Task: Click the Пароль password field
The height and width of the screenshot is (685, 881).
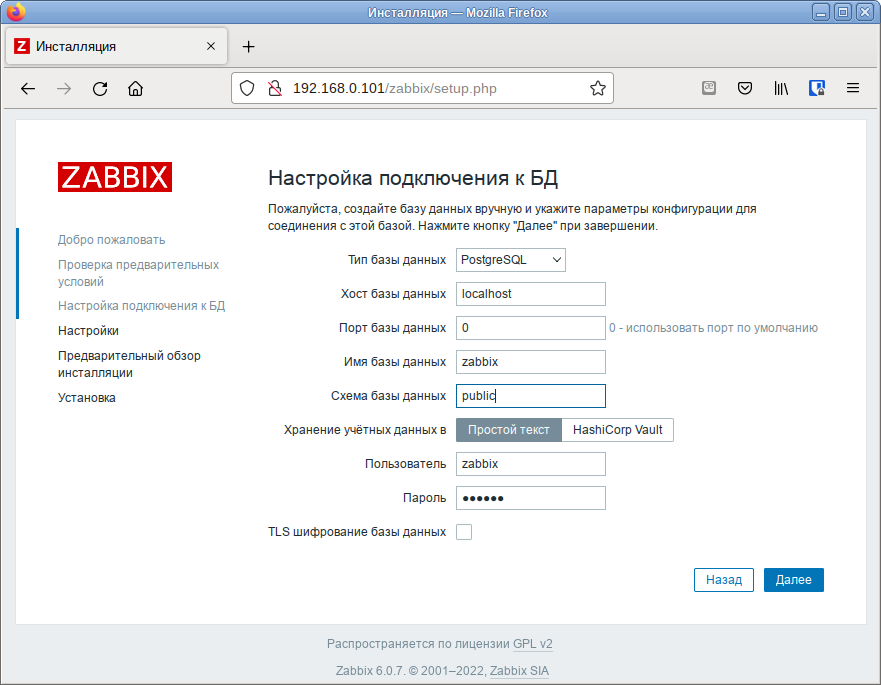Action: tap(531, 498)
